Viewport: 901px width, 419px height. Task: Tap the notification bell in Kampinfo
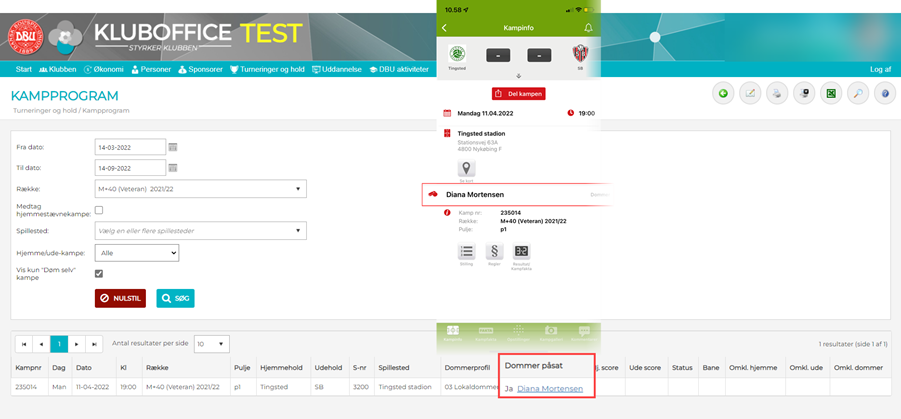click(588, 28)
